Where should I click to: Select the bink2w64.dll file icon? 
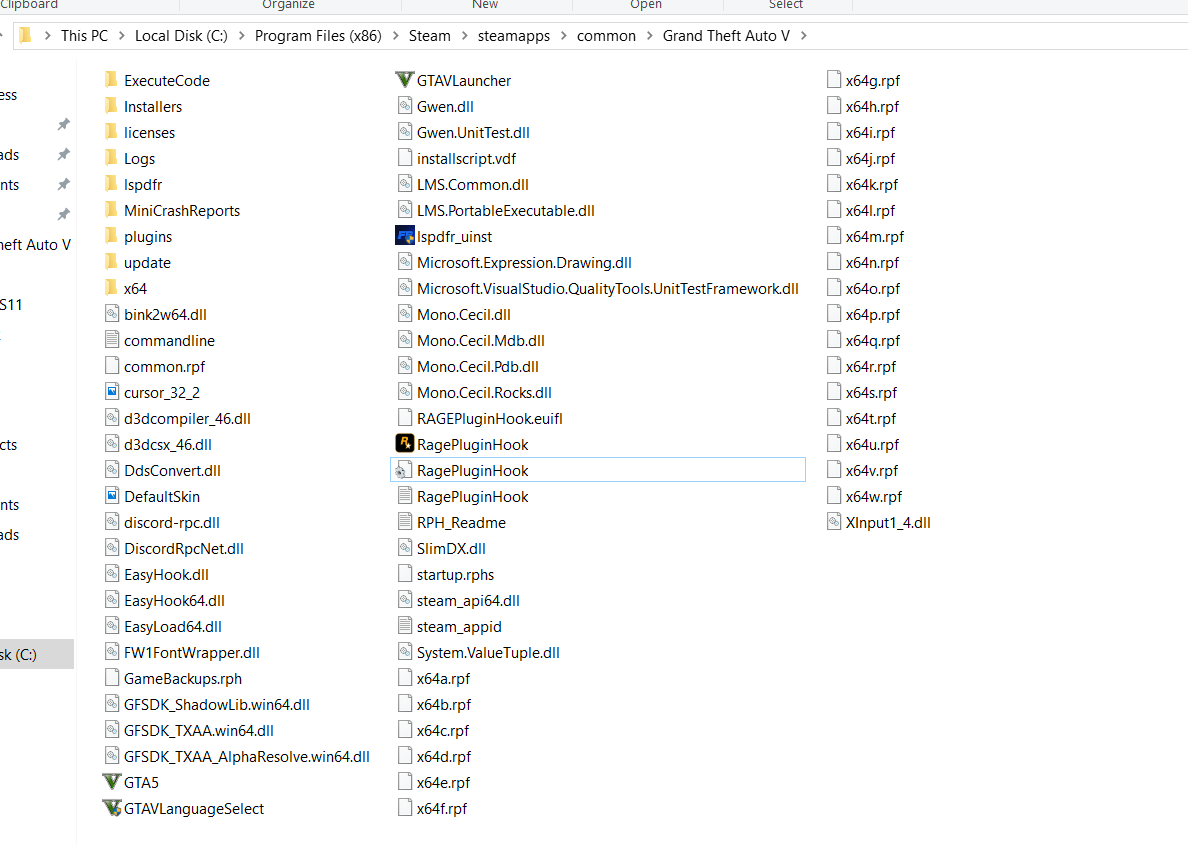112,314
